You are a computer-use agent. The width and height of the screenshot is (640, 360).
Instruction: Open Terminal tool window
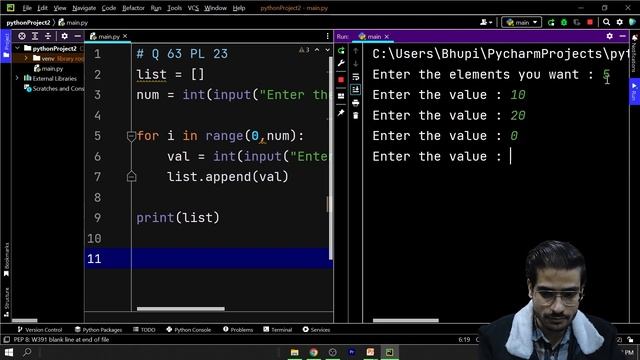(x=278, y=329)
